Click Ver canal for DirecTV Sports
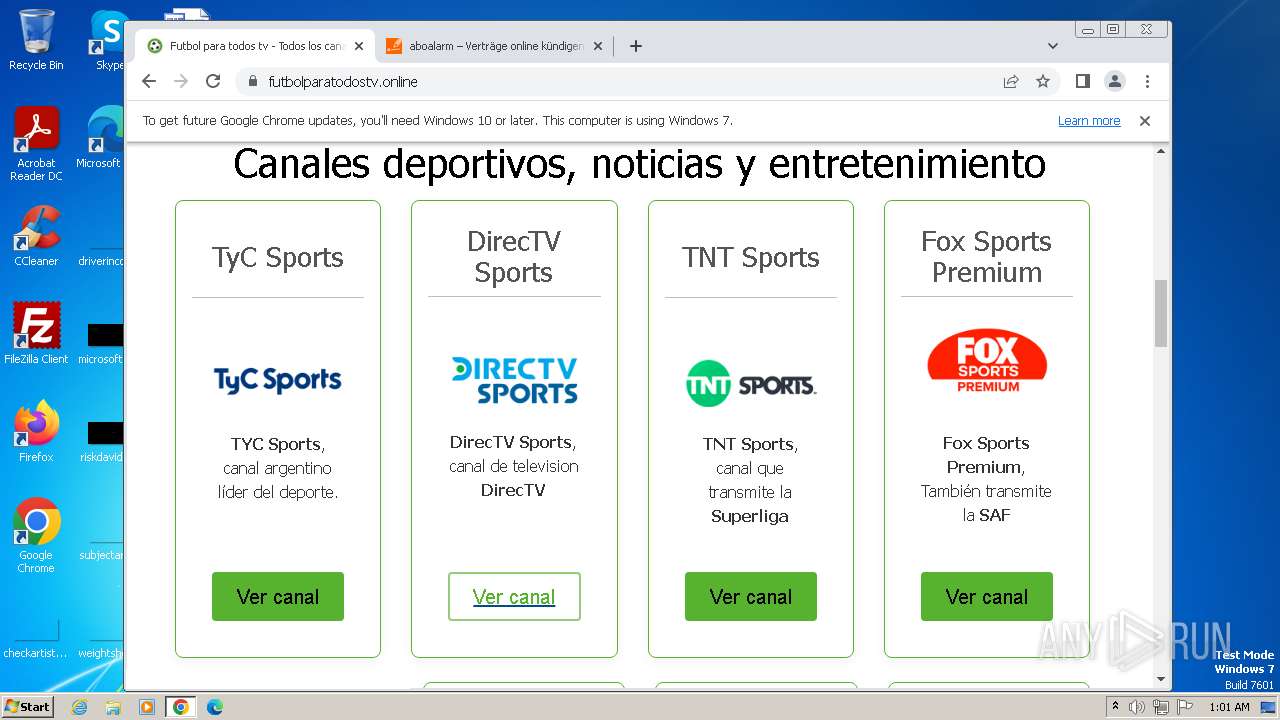Viewport: 1280px width, 720px height. [x=514, y=597]
